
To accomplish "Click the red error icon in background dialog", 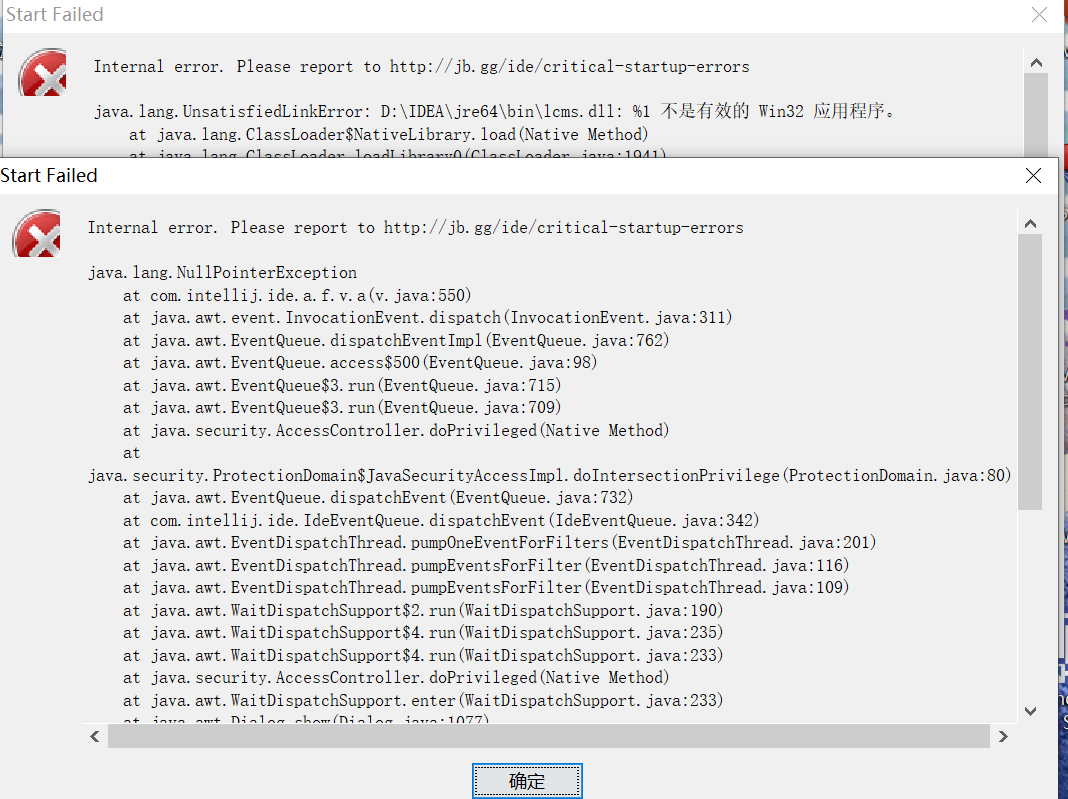I will click(x=42, y=73).
